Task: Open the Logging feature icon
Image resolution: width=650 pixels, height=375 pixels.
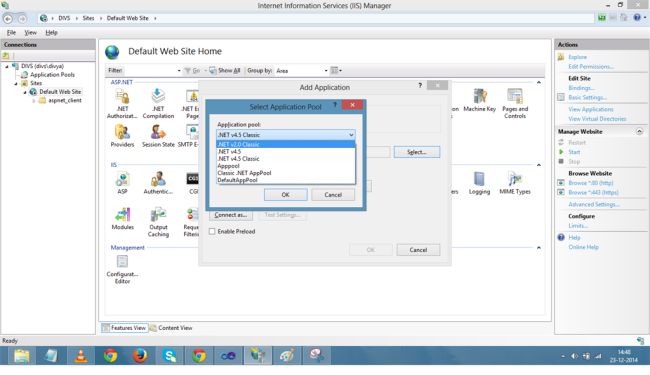Action: click(479, 183)
